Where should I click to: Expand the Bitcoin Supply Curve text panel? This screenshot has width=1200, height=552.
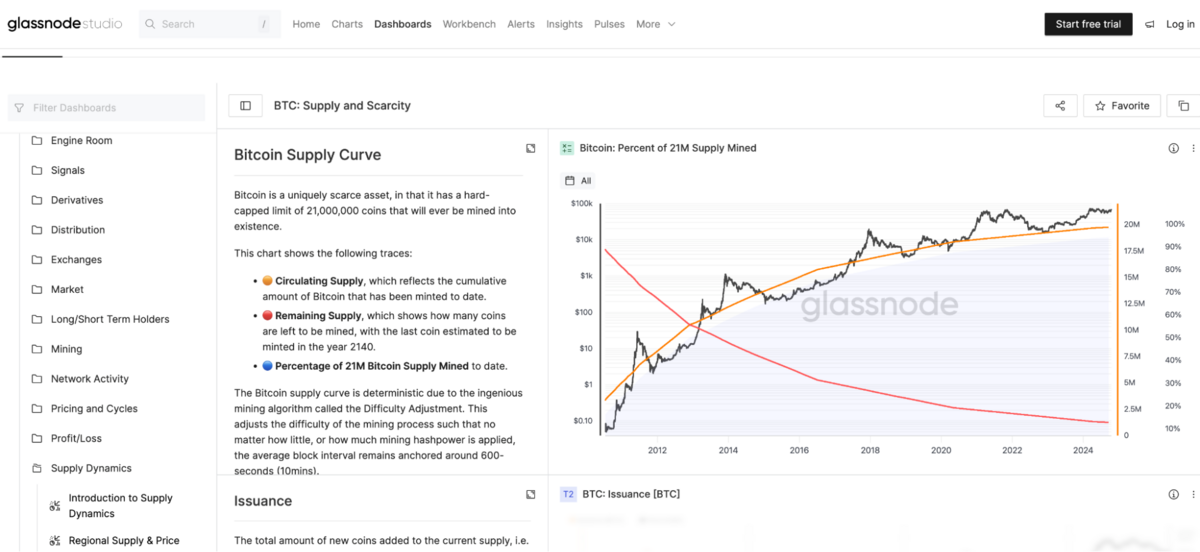(530, 149)
